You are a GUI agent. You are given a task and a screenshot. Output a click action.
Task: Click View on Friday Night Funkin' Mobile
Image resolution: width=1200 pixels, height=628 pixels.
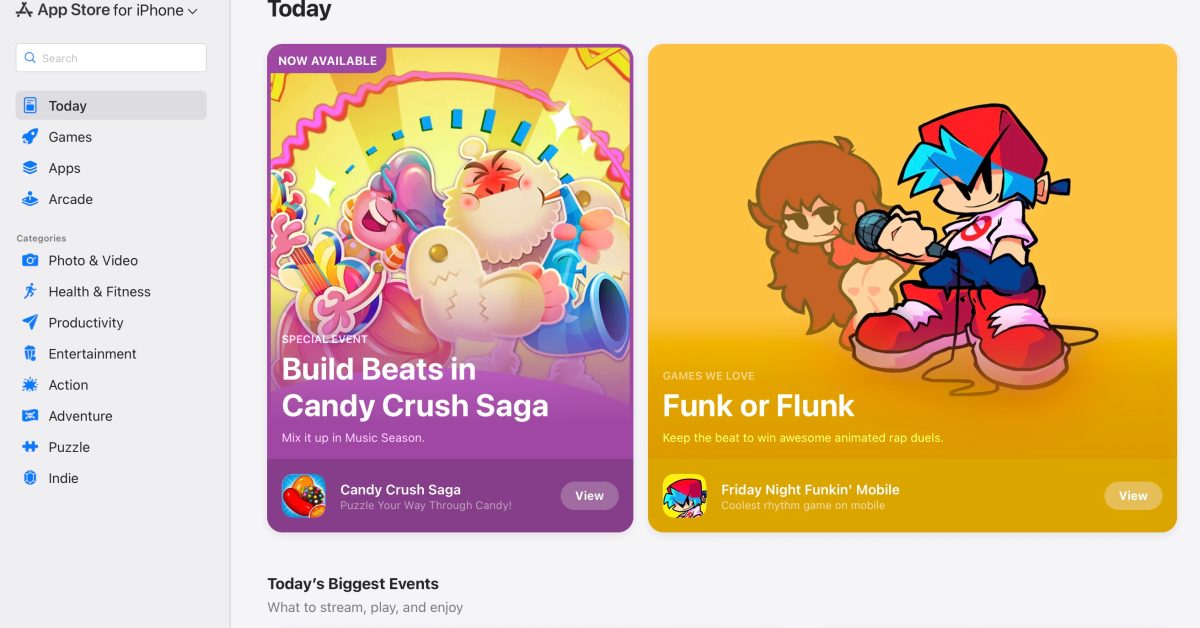(x=1132, y=496)
